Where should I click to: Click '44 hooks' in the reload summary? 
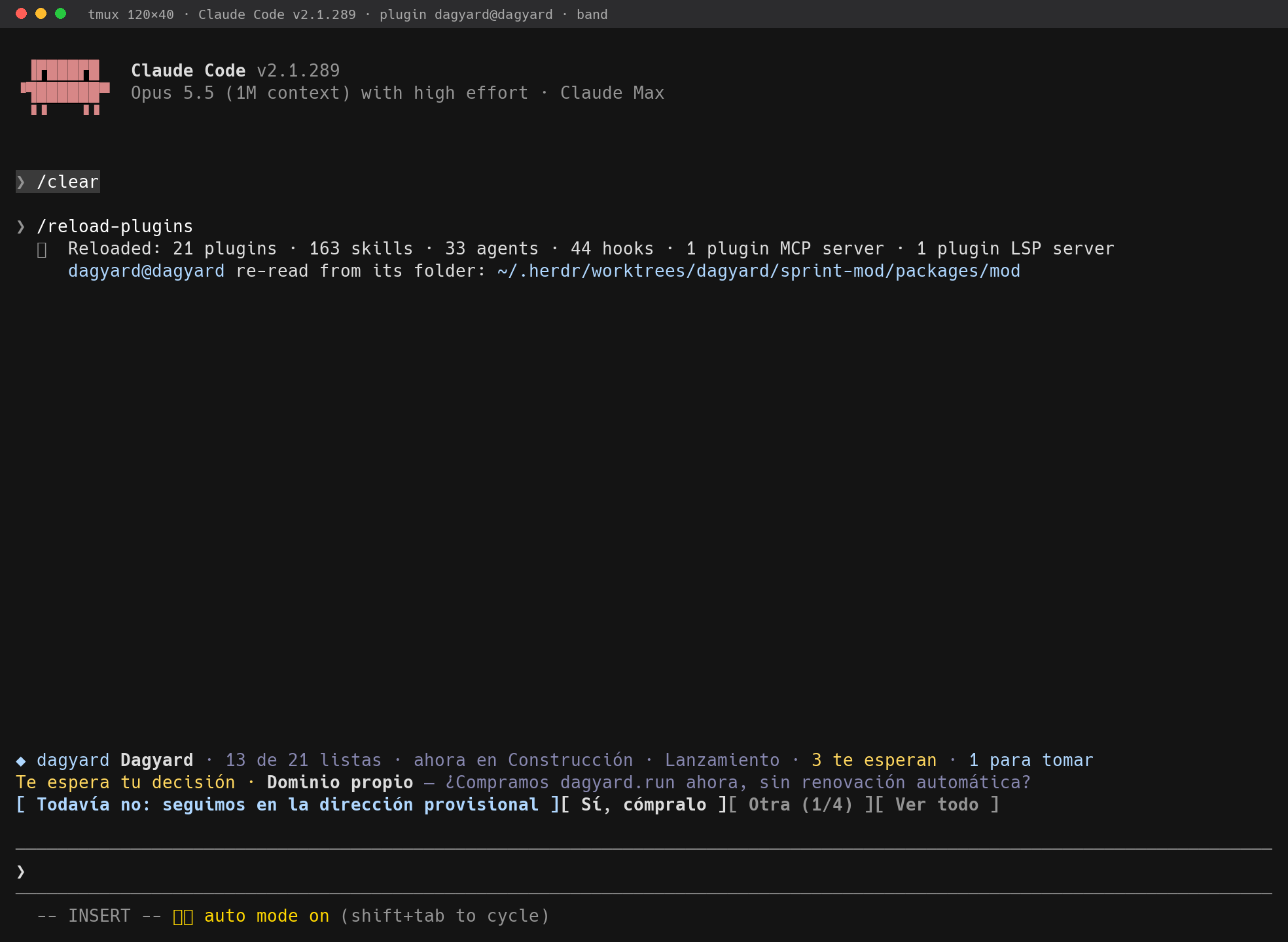(613, 249)
